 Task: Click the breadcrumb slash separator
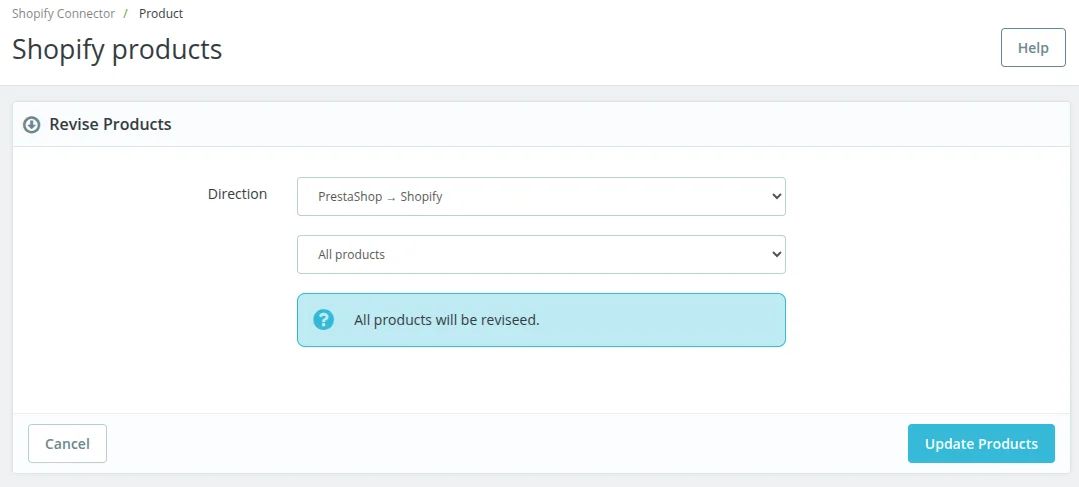(x=126, y=14)
